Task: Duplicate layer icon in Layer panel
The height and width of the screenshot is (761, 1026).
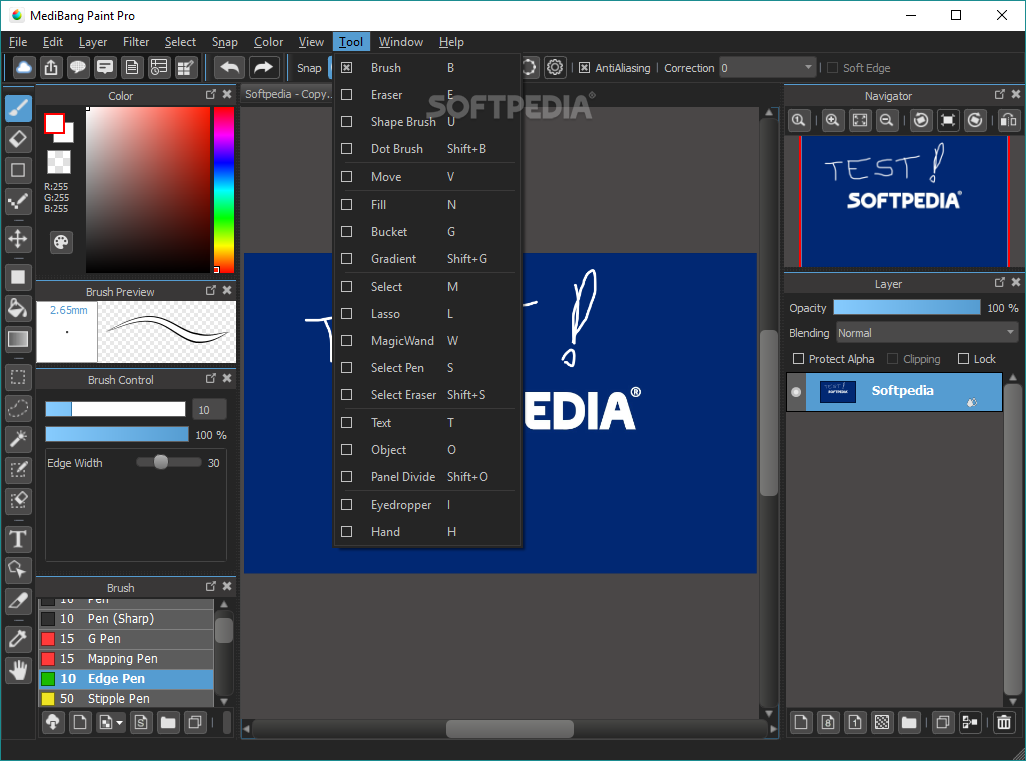Action: pos(942,722)
